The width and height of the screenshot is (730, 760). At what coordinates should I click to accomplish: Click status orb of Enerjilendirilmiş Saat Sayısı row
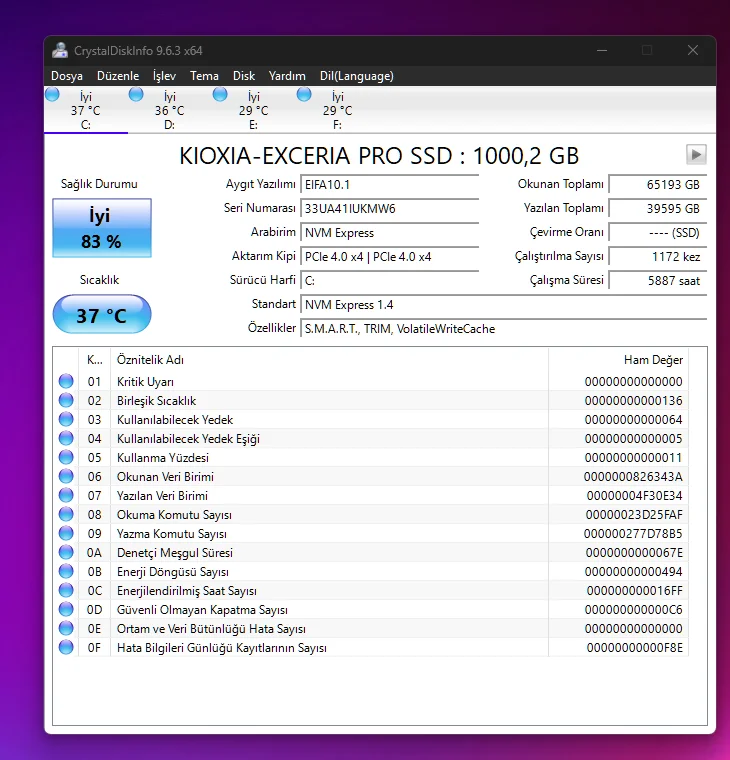click(x=66, y=590)
